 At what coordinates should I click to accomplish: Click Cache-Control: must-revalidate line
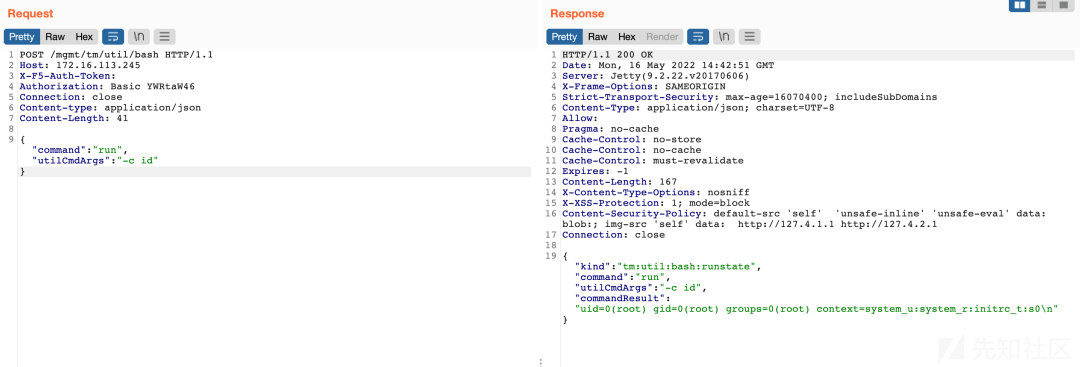click(x=653, y=161)
